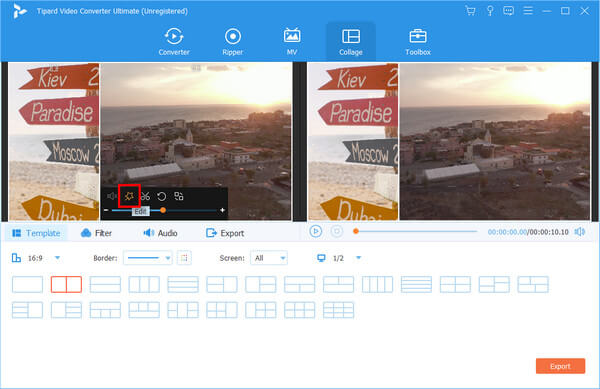Play the collage preview

[316, 231]
